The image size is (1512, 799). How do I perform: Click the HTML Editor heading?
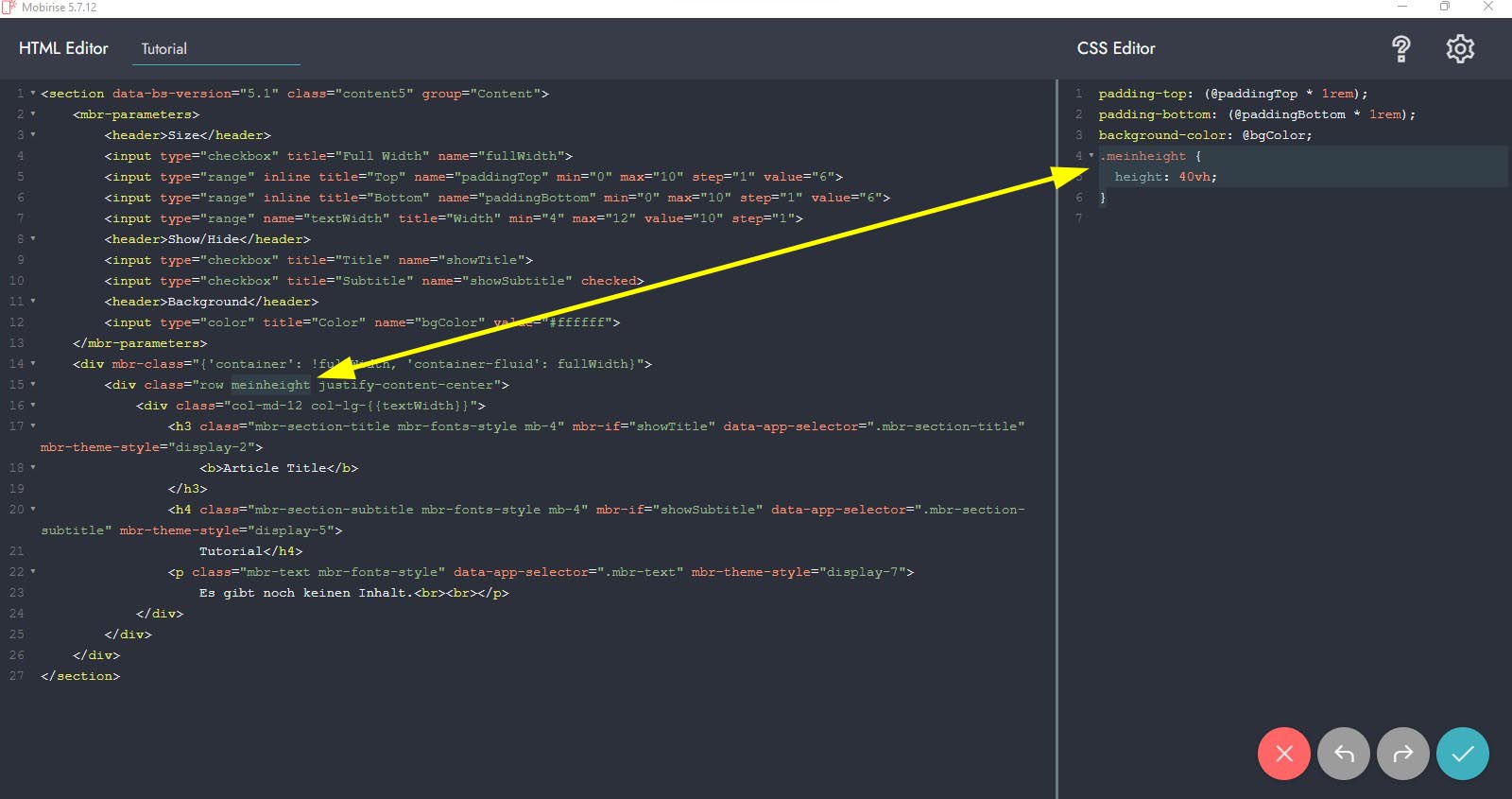tap(63, 48)
